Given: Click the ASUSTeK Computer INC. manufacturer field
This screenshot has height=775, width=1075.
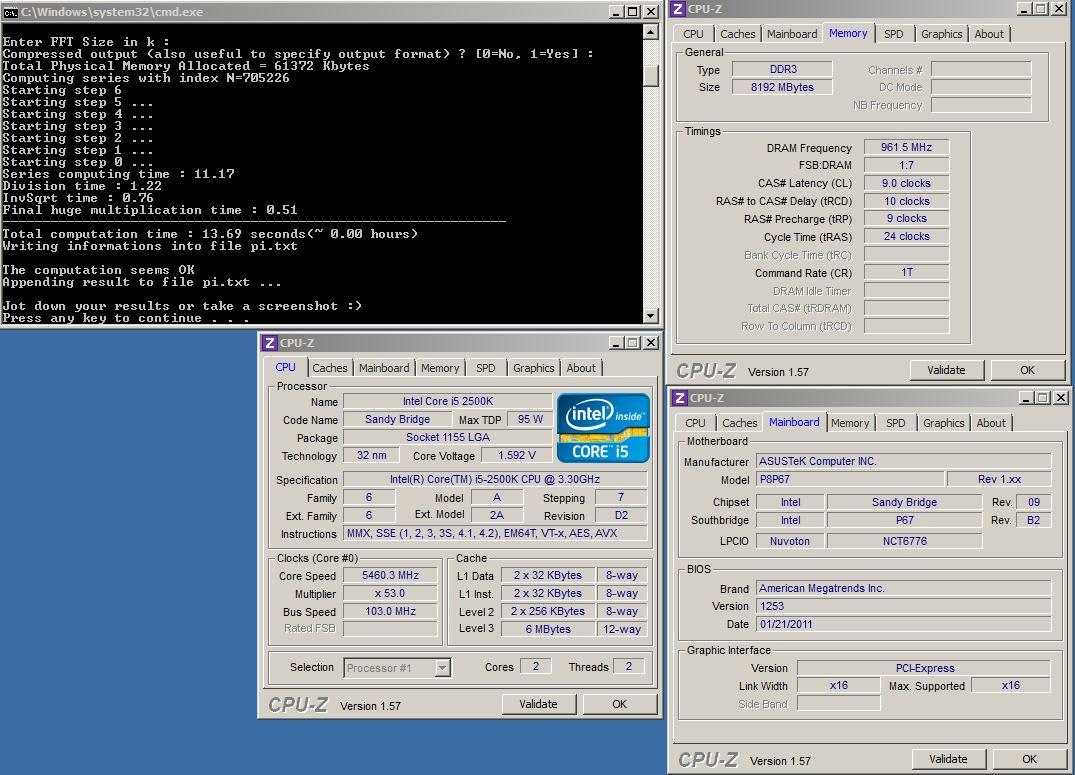Looking at the screenshot, I should point(904,461).
